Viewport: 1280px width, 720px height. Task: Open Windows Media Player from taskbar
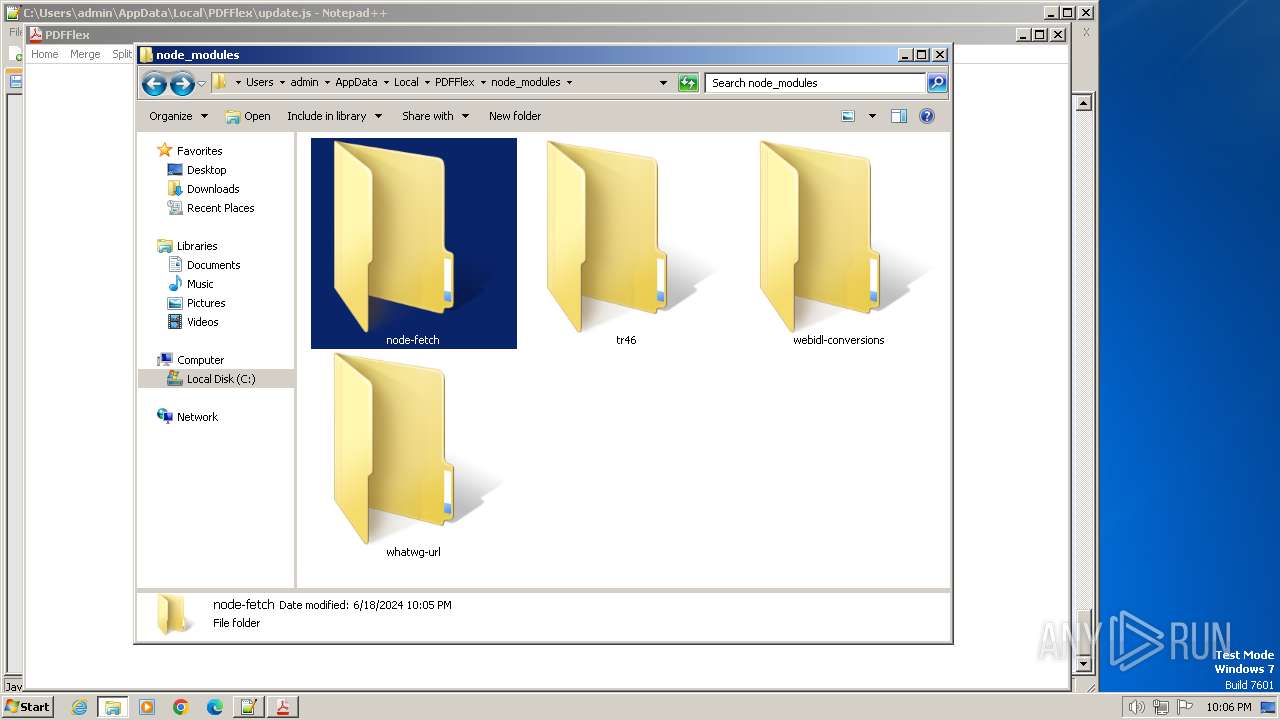(147, 707)
